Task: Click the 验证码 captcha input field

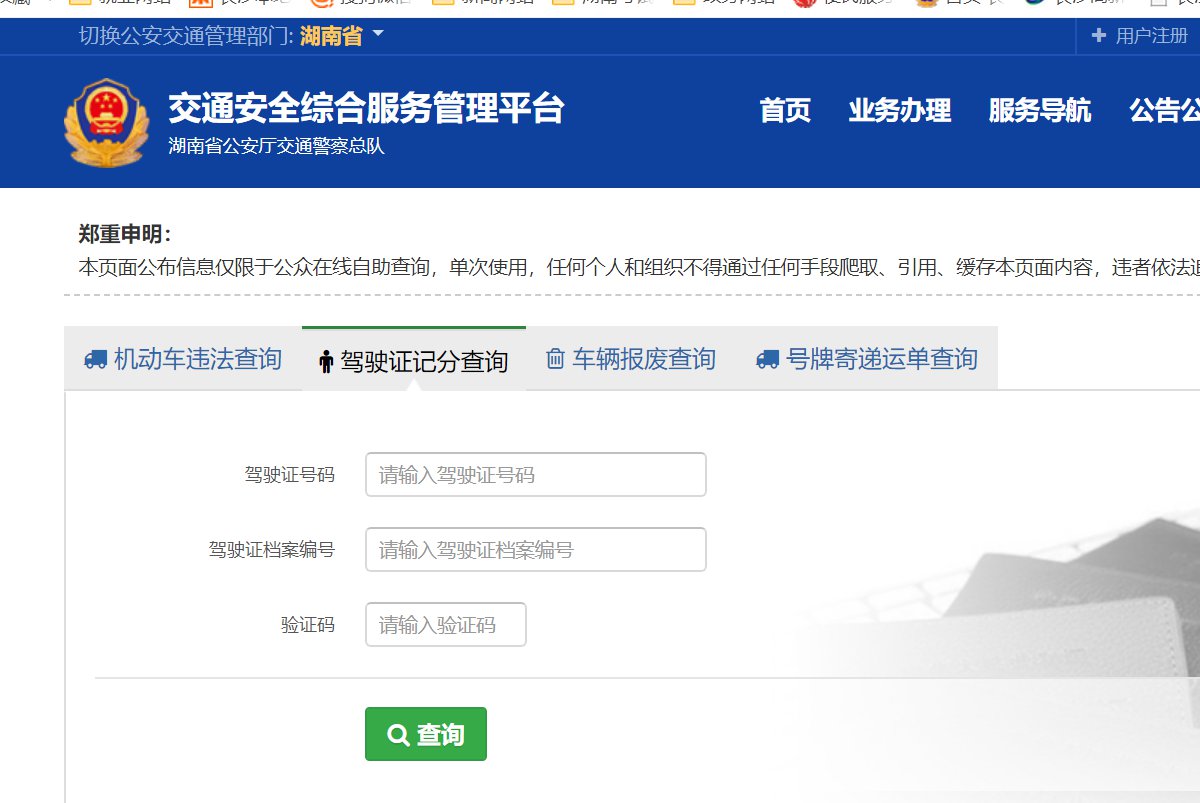Action: 445,625
